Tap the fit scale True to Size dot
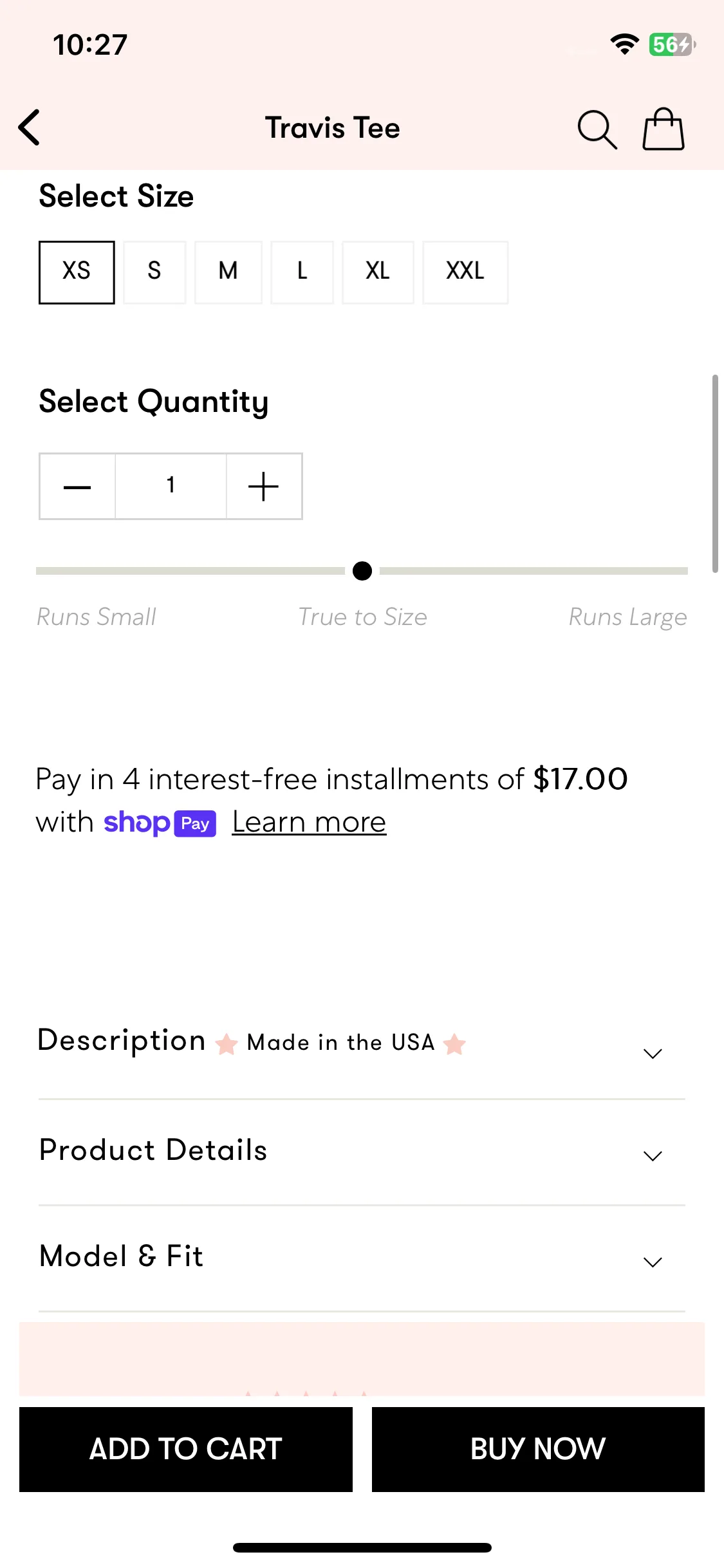Viewport: 724px width, 1568px height. pos(362,570)
